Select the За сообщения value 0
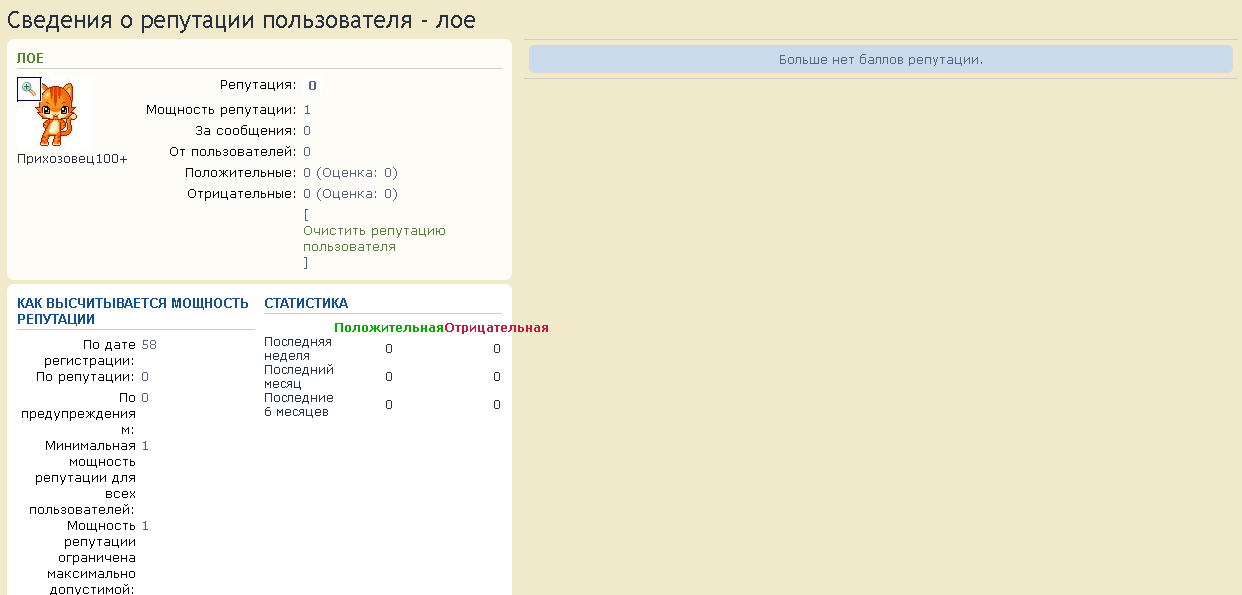 coord(307,131)
